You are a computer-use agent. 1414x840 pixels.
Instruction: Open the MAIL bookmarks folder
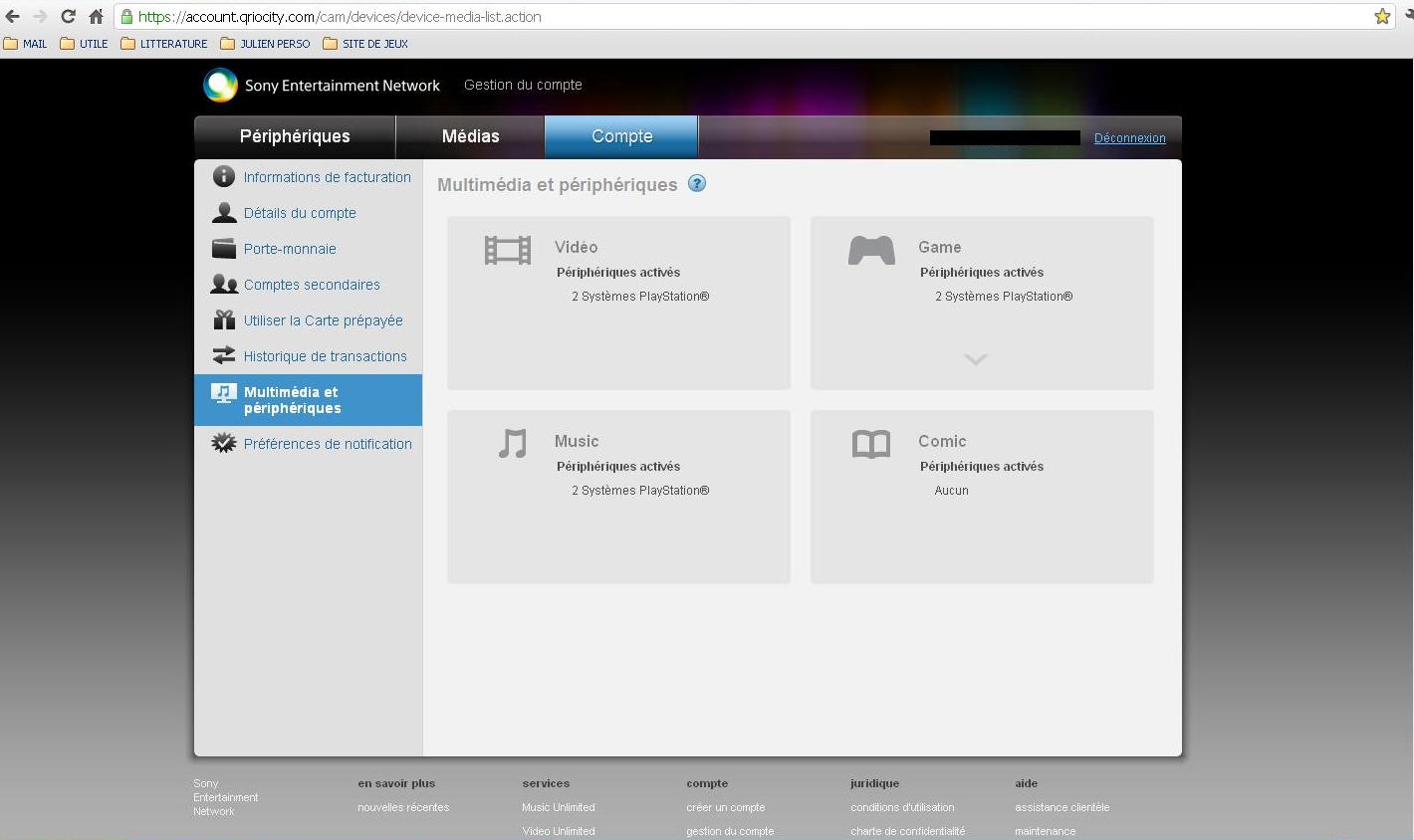(x=26, y=44)
